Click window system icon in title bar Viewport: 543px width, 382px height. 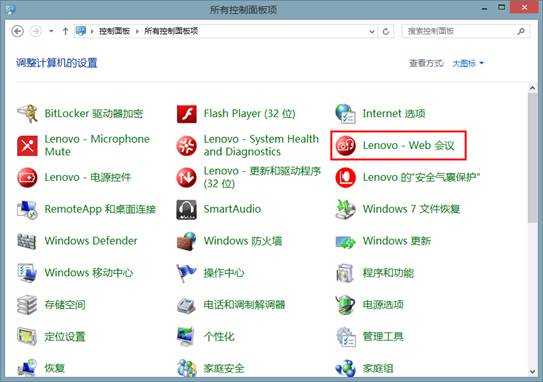11,9
